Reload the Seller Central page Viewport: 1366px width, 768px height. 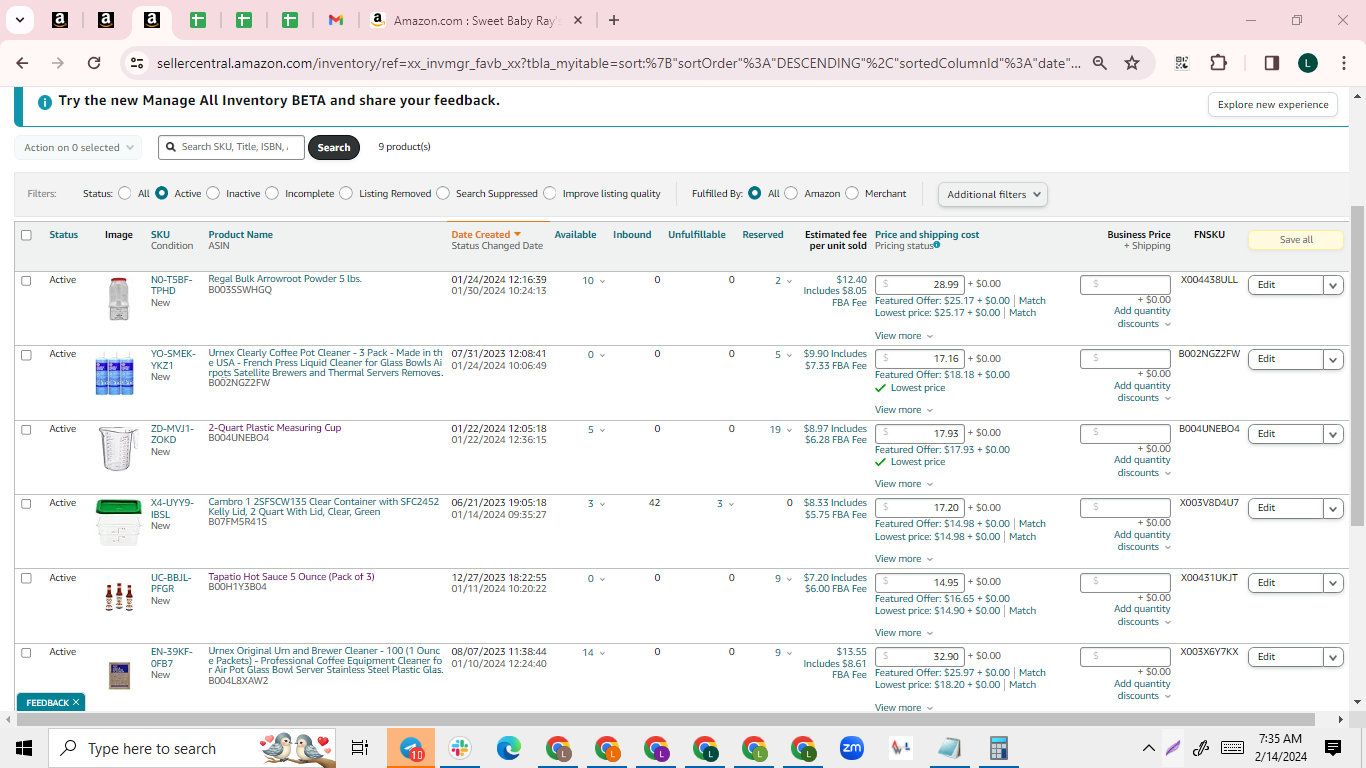(94, 63)
